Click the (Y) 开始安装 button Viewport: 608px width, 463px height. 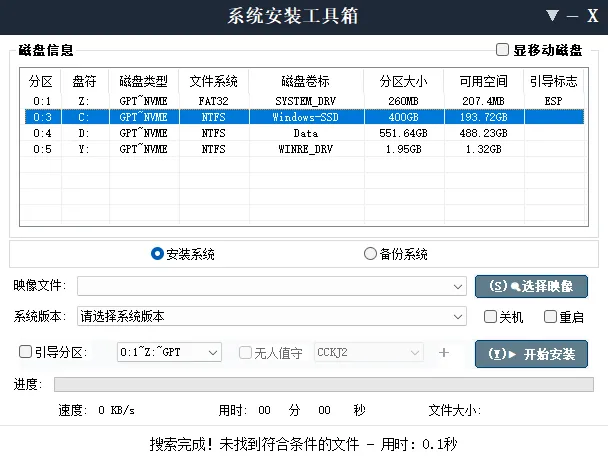click(531, 354)
